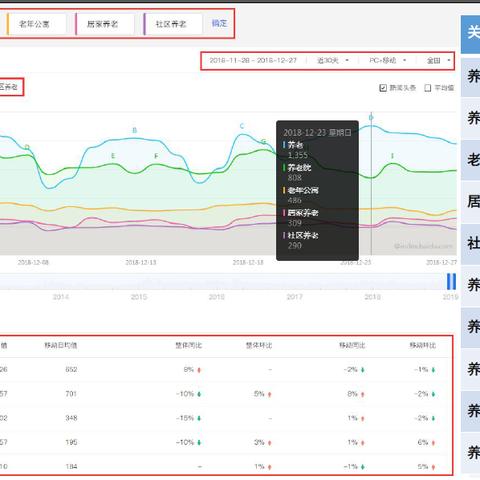Screen dimensions: 480x480
Task: Click the green down arrow beside -15%
Action: tap(199, 418)
